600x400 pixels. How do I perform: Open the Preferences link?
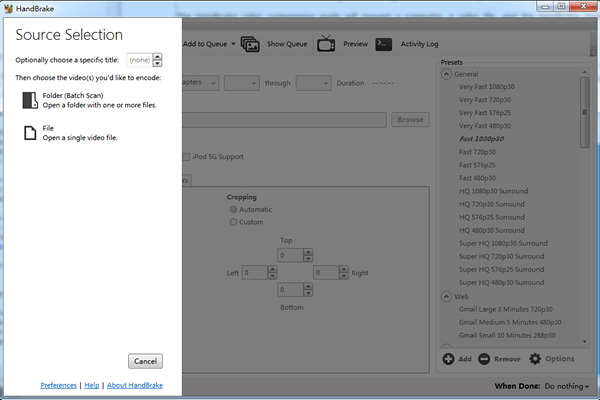click(x=59, y=385)
